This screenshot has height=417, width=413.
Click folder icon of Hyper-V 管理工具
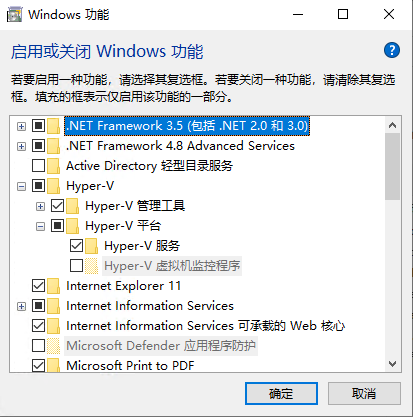73,206
